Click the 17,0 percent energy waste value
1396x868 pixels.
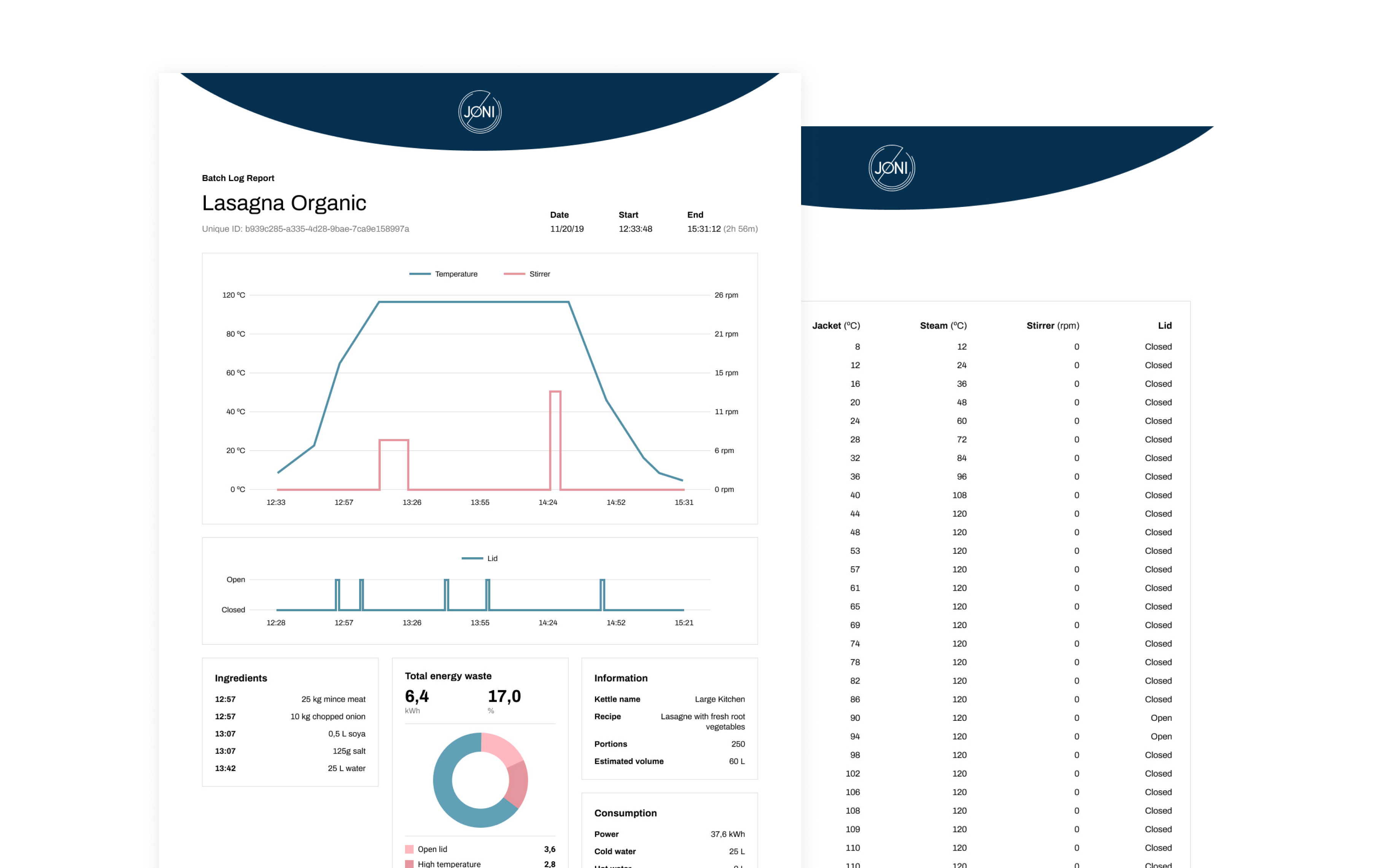click(x=504, y=696)
